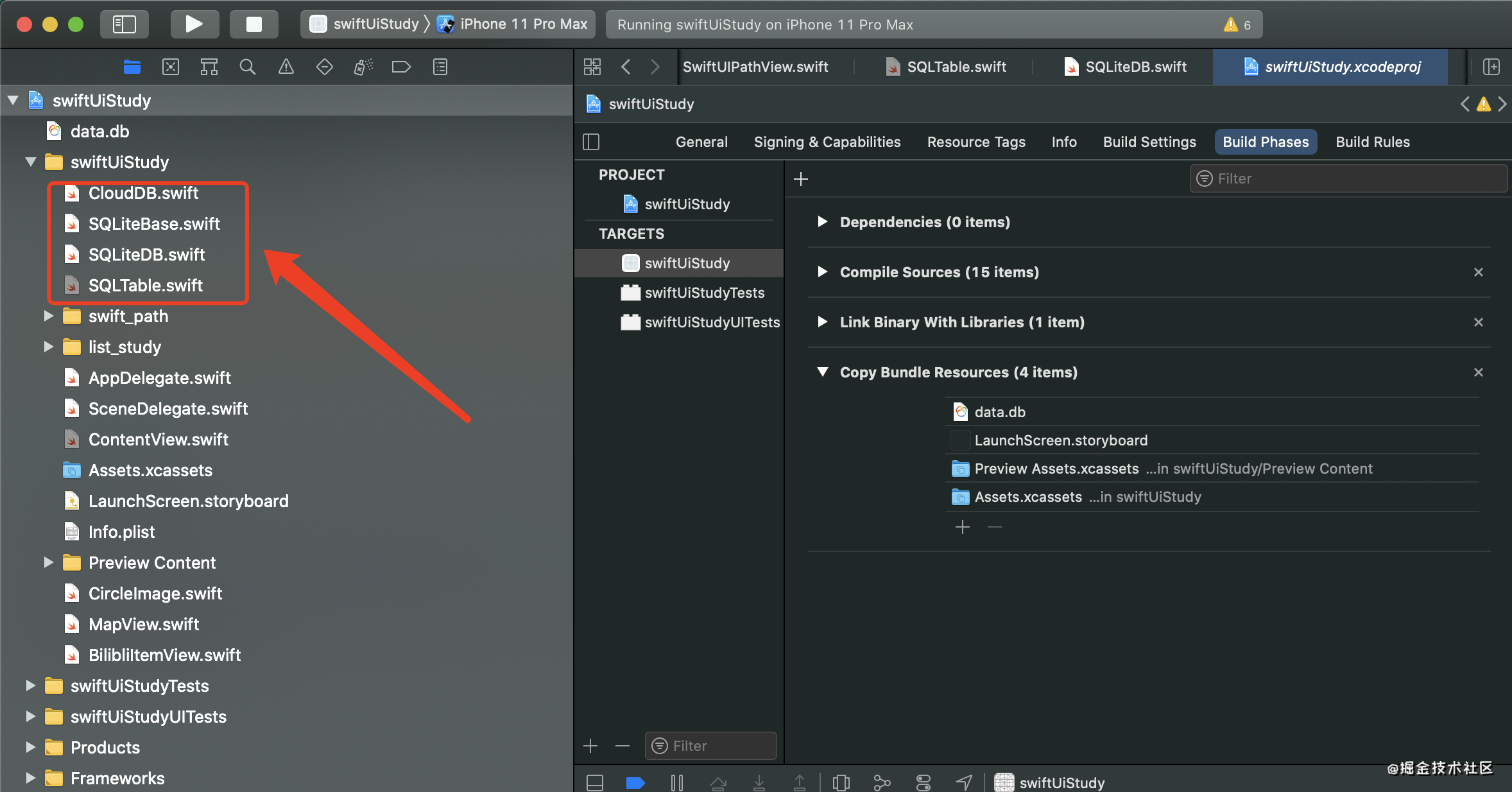Image resolution: width=1512 pixels, height=792 pixels.
Task: Switch to SQLTable.swift editor tab
Action: [945, 67]
